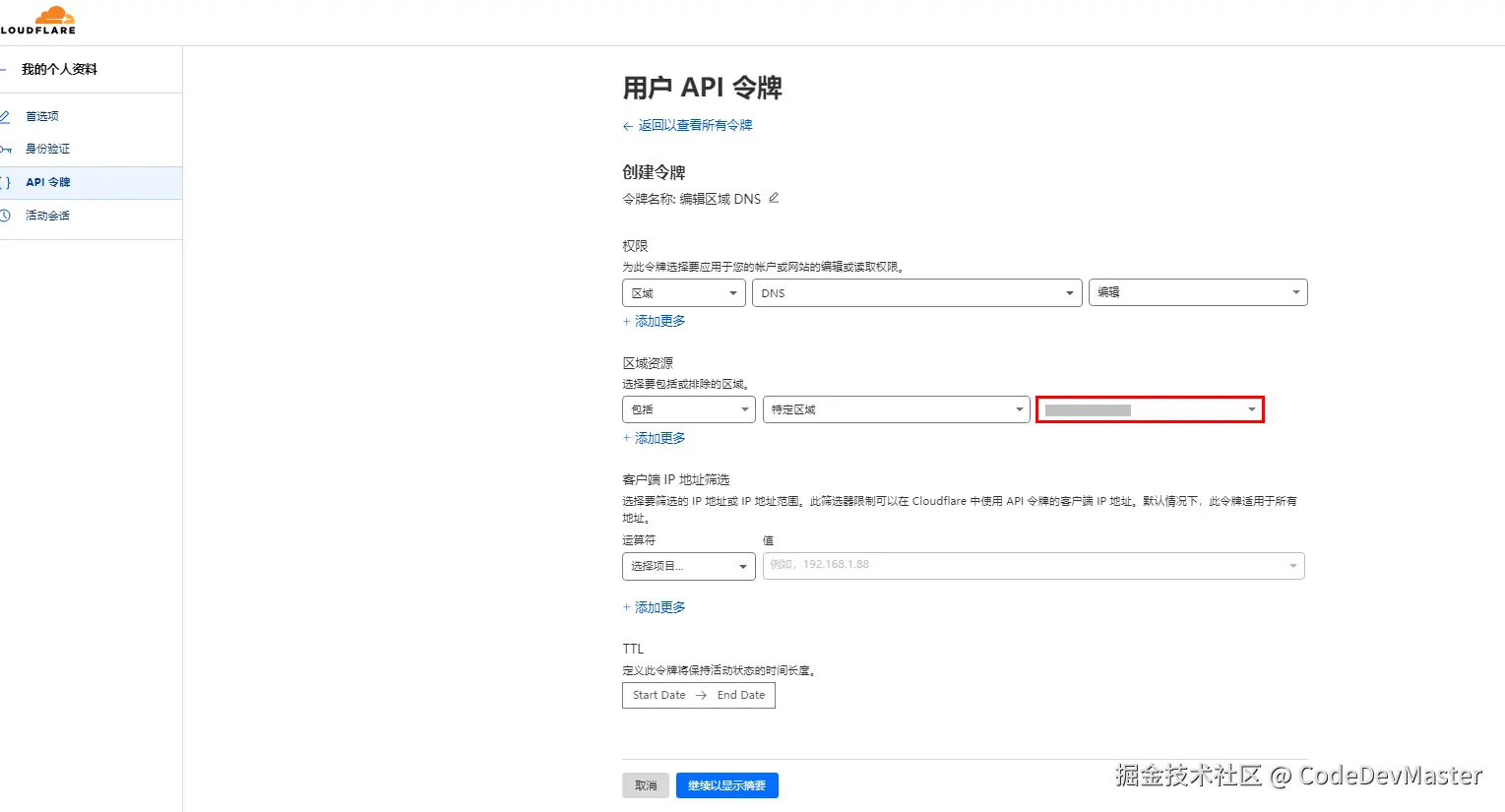The height and width of the screenshot is (812, 1505).
Task: Click the Cloudflare logo
Action: 37,20
